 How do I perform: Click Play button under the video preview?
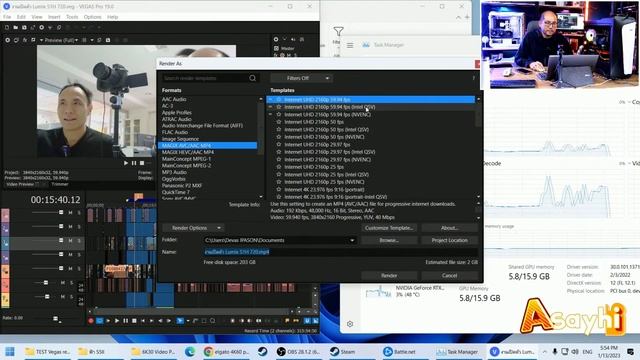tap(126, 163)
